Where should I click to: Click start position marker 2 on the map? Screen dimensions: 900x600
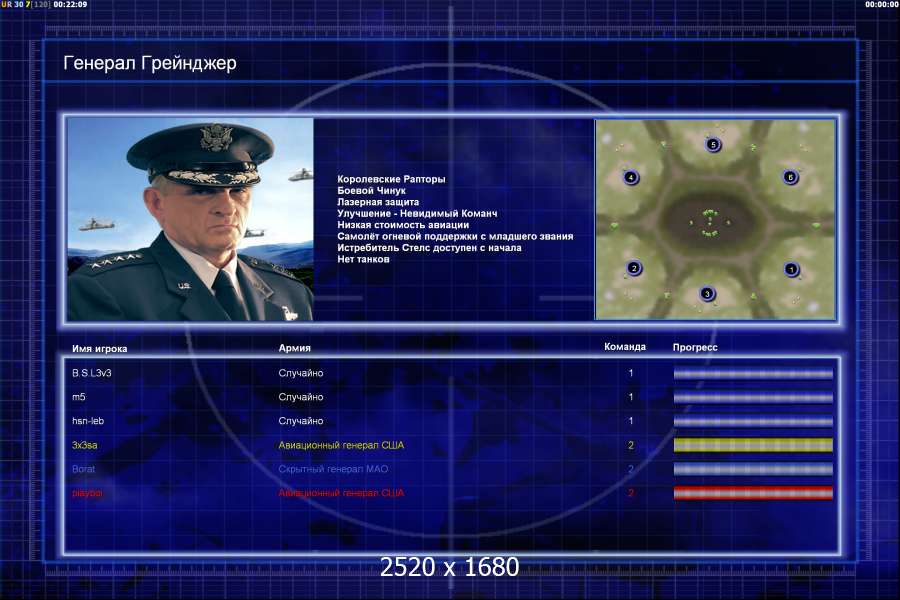tap(634, 268)
